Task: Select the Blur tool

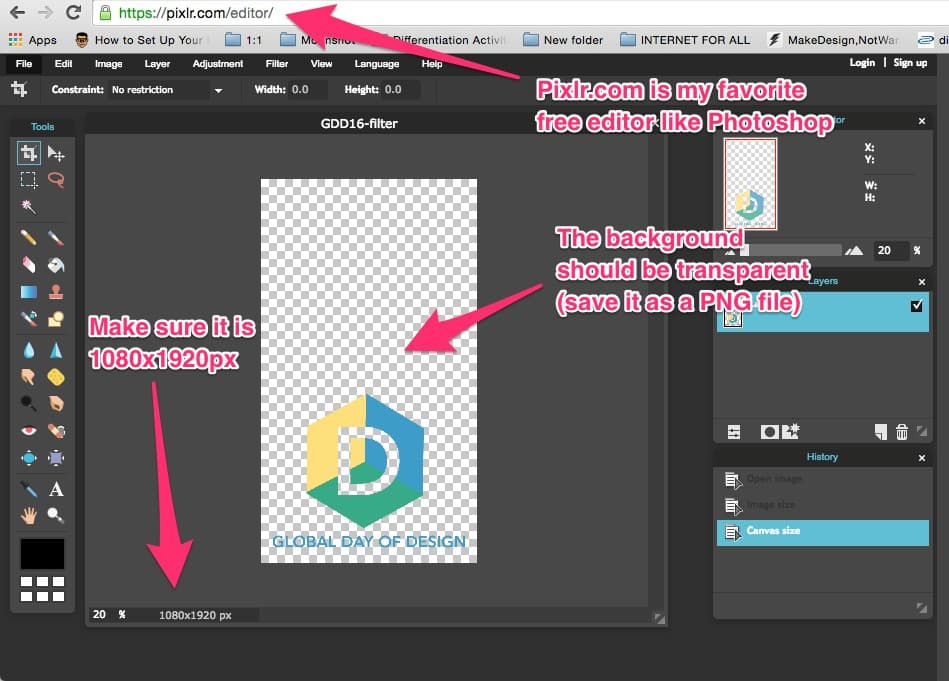Action: coord(28,350)
